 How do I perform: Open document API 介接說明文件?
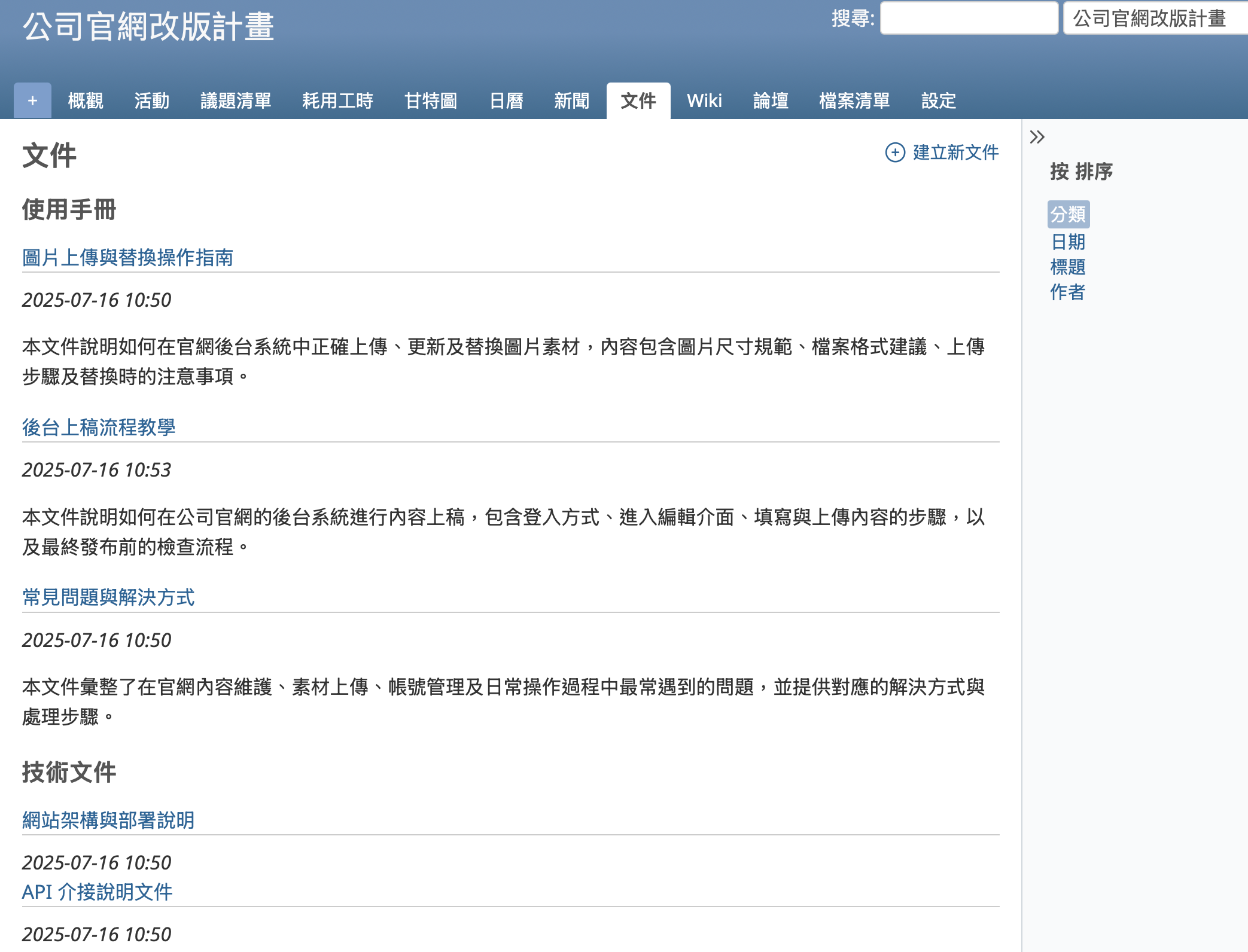tap(97, 892)
